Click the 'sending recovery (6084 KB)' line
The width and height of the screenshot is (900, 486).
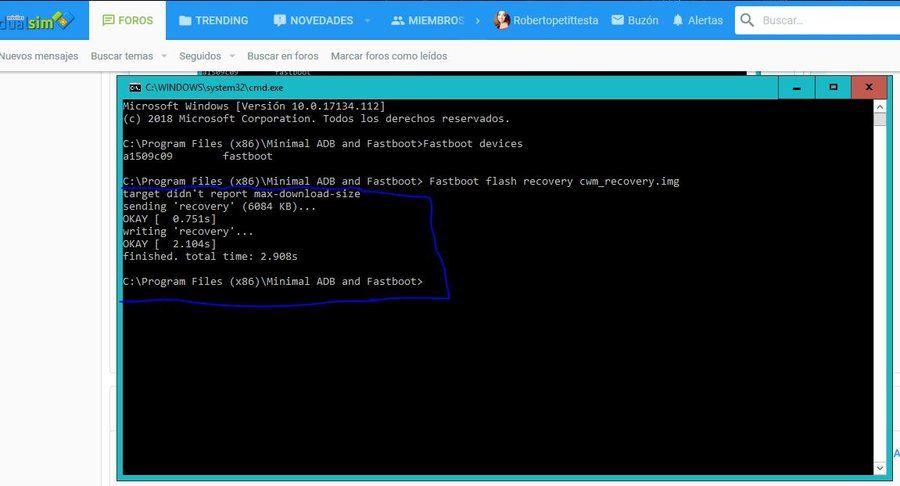[x=219, y=207]
